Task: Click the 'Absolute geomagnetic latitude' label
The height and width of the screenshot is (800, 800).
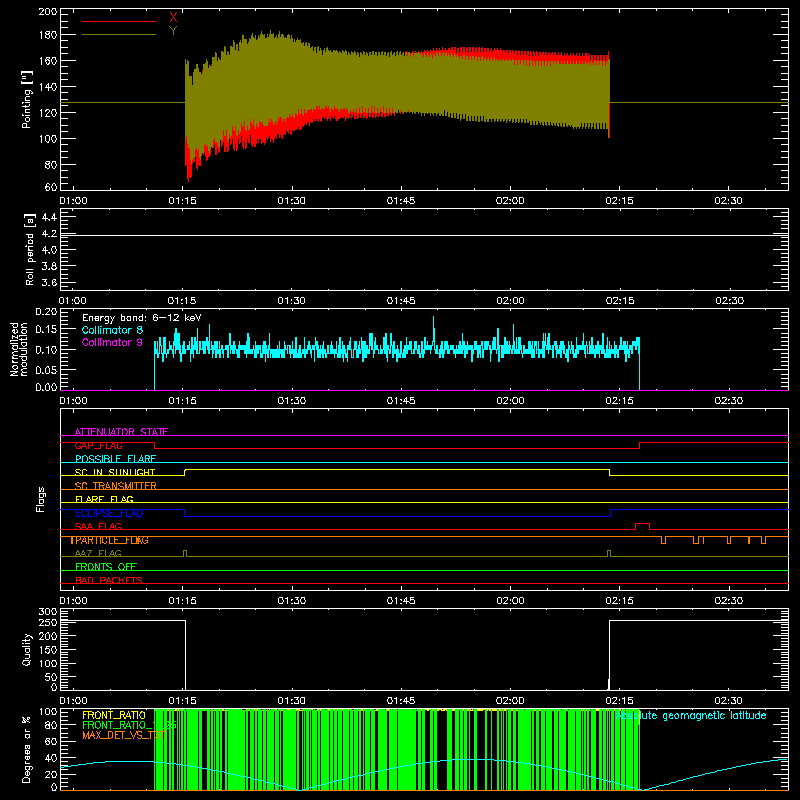Action: pyautogui.click(x=691, y=716)
